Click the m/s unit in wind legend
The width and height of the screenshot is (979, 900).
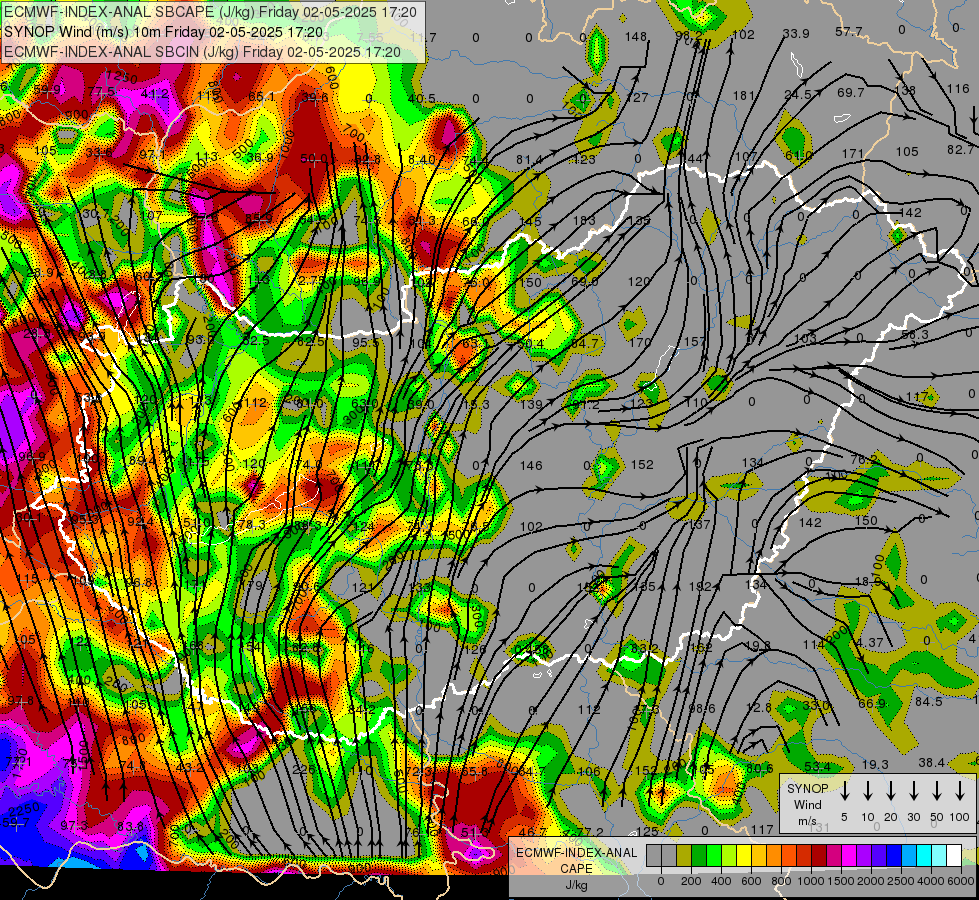point(807,821)
